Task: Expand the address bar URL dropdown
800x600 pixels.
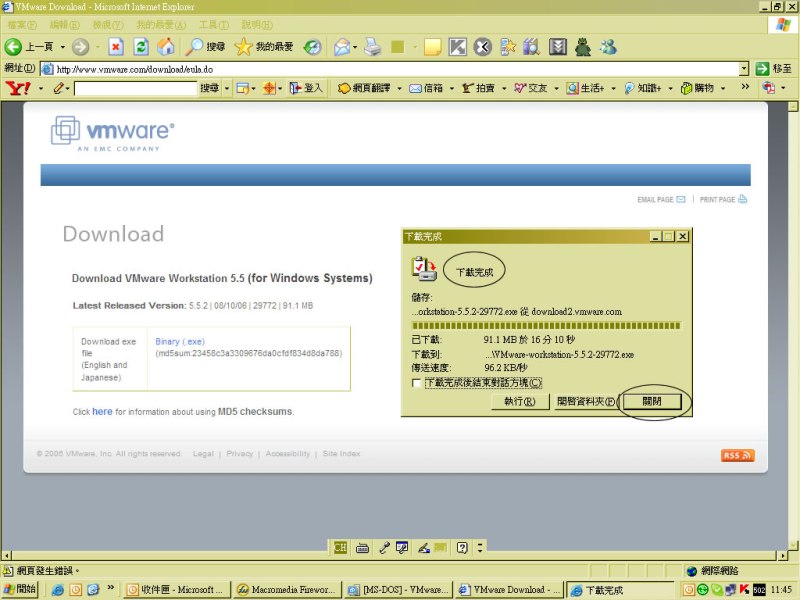Action: pyautogui.click(x=744, y=68)
